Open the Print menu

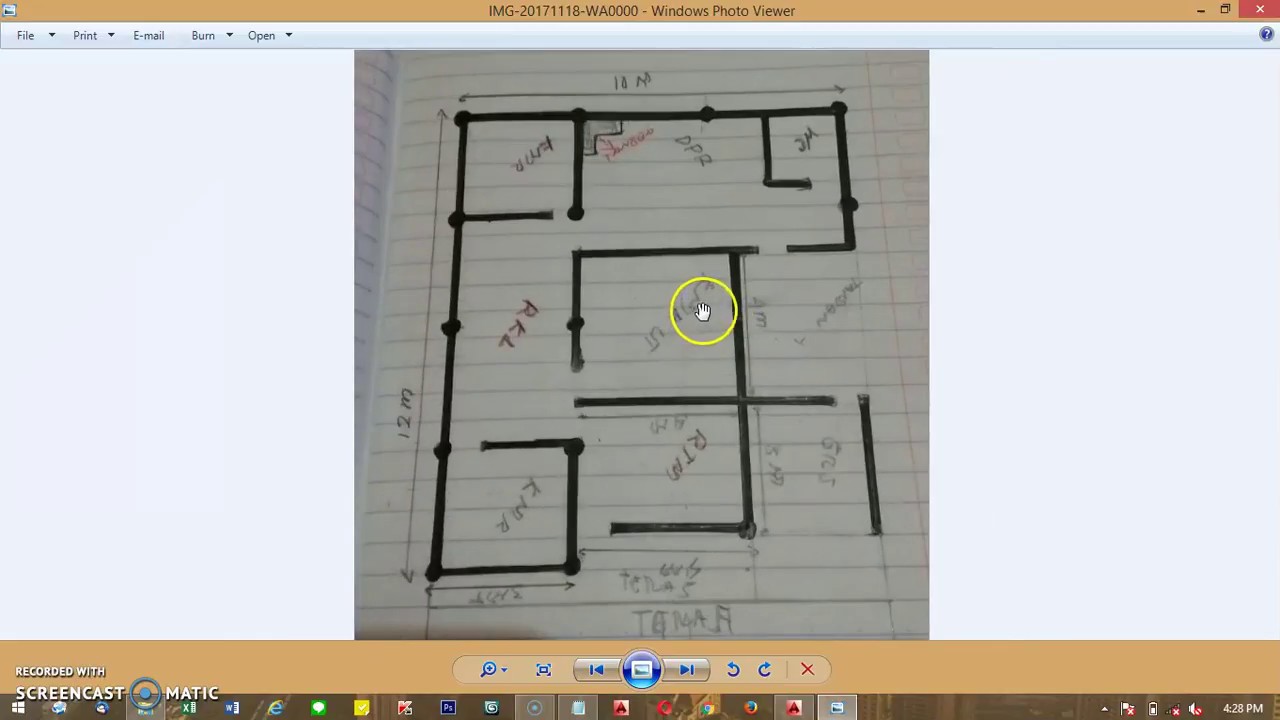[85, 36]
